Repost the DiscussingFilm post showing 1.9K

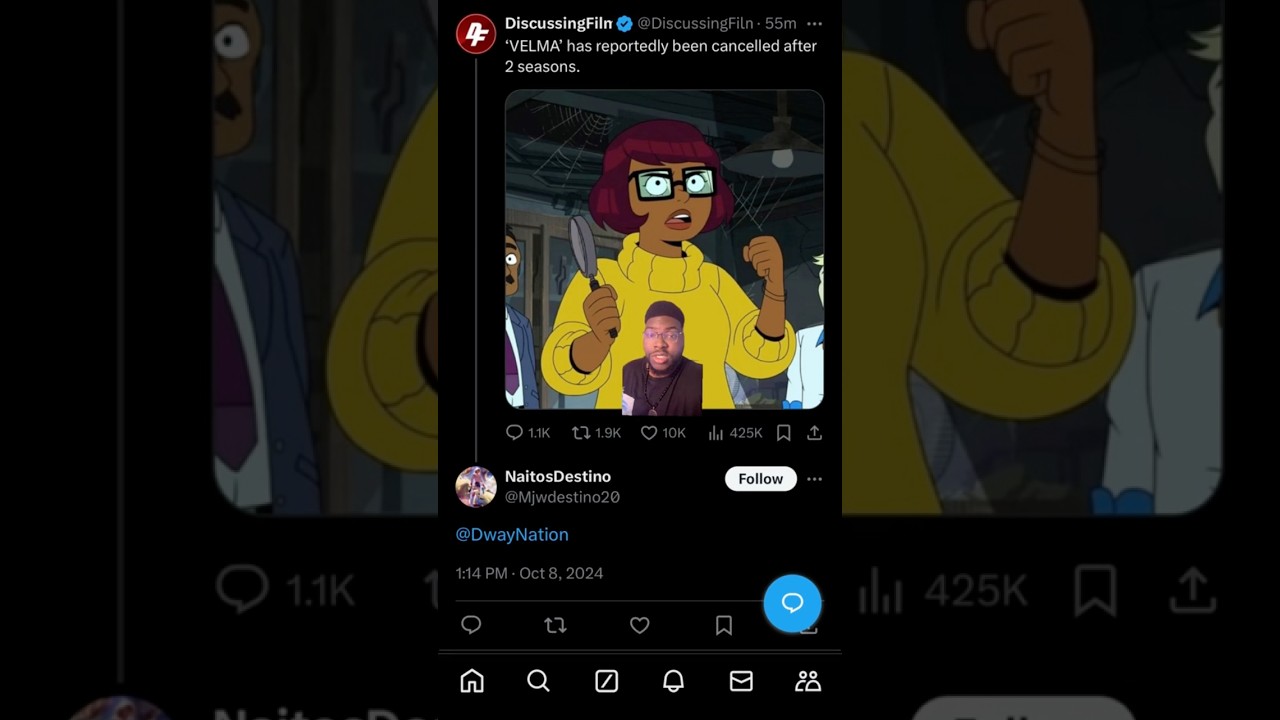click(x=596, y=433)
